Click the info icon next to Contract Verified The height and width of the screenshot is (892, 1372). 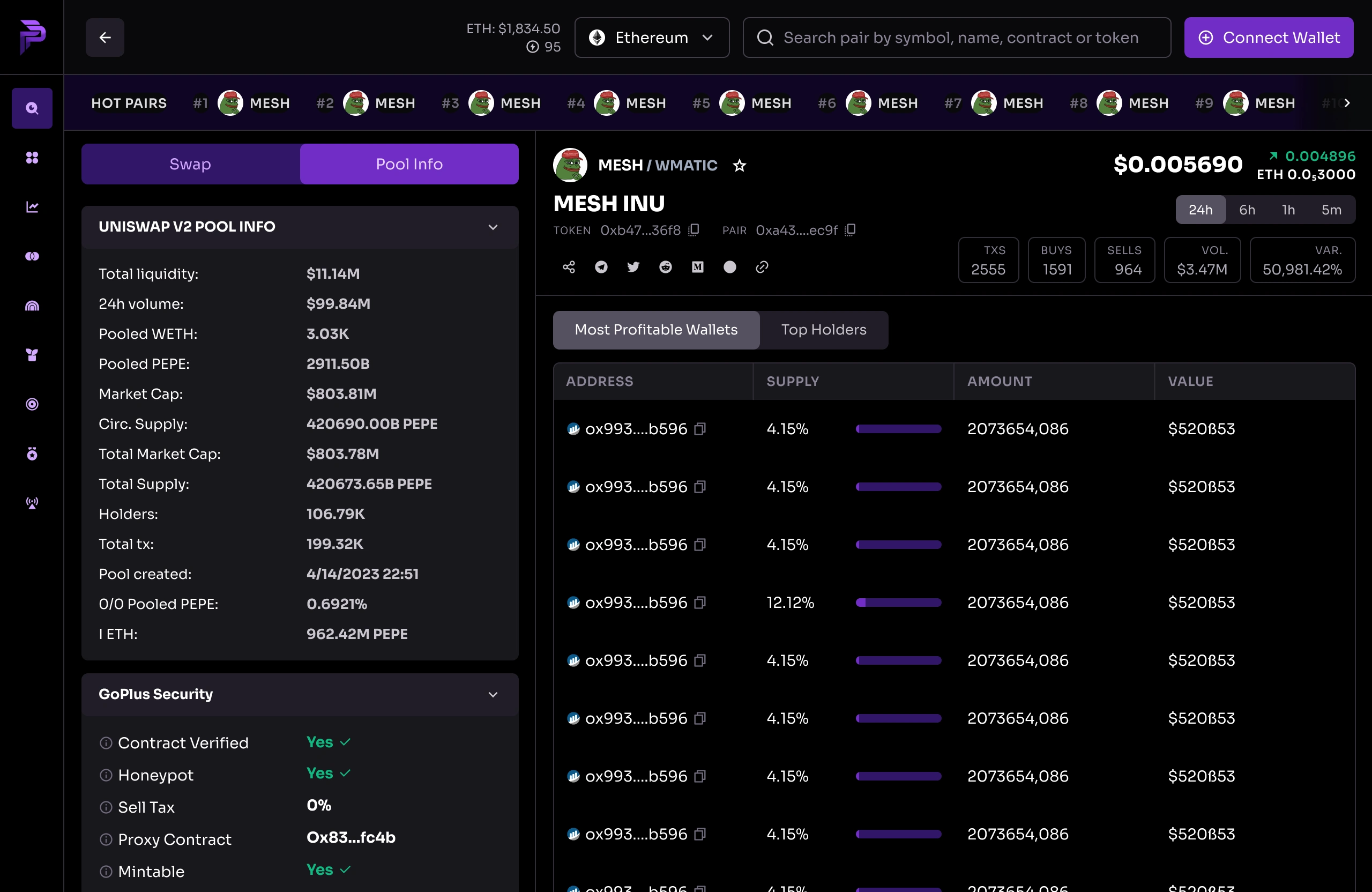106,742
